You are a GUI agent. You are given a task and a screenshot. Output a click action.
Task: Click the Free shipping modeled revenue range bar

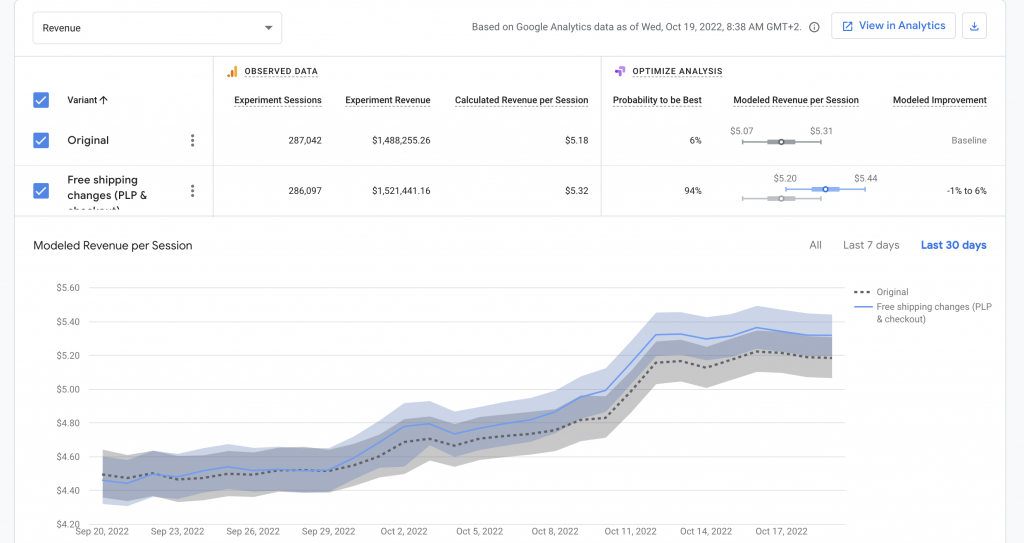[x=825, y=189]
